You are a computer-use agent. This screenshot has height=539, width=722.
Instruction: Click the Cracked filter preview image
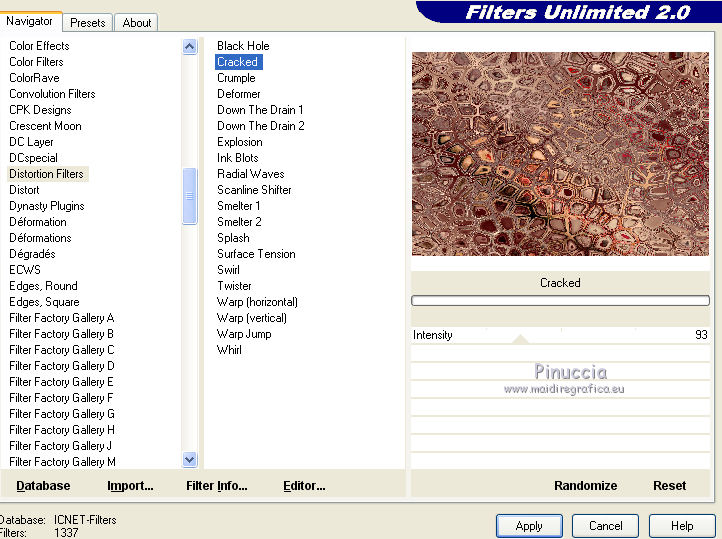tap(560, 154)
